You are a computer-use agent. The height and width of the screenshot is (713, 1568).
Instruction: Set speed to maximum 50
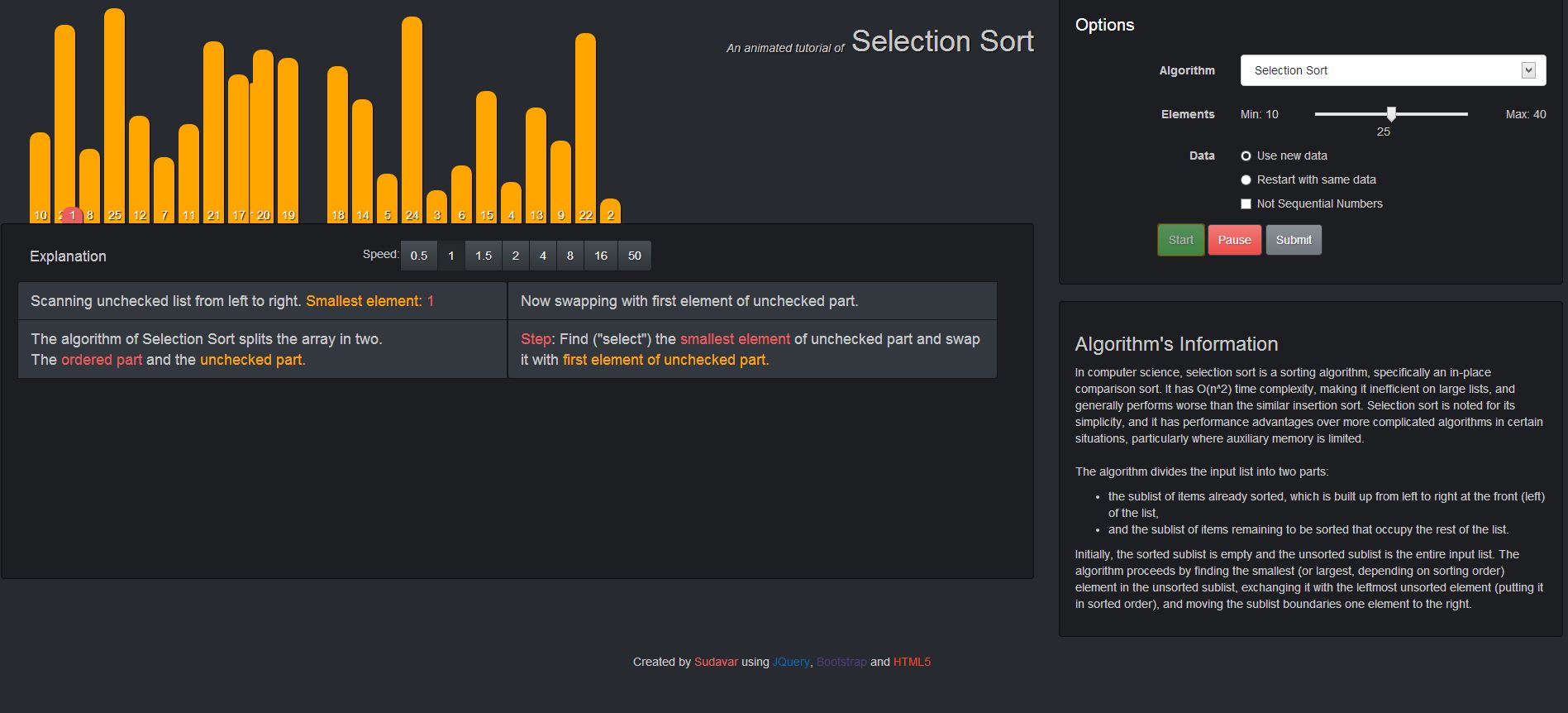(x=634, y=256)
